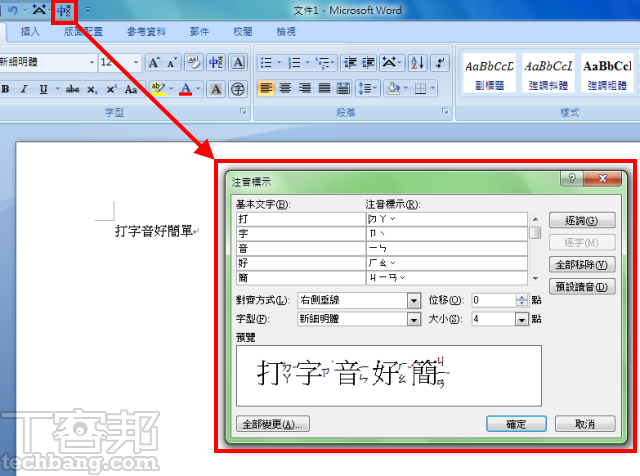Screen dimensions: 640x476
Task: Click offset stepper in Phonetic Guide dialog
Action: [x=522, y=300]
